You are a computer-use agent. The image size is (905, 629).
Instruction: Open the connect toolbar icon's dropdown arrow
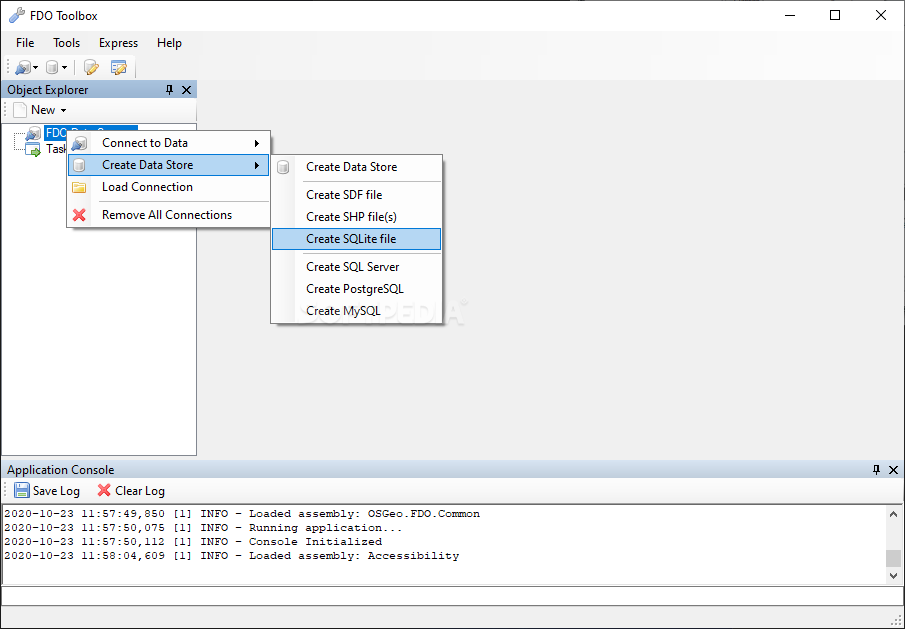[x=36, y=68]
